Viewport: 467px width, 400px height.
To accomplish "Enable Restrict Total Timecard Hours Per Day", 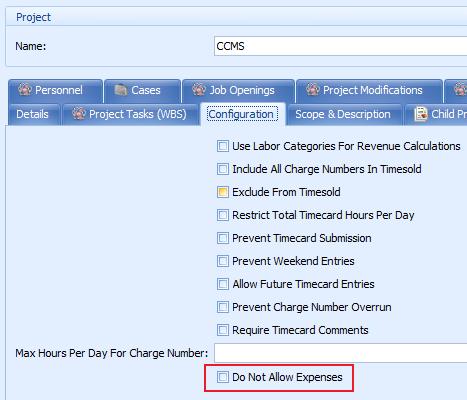I will coord(223,215).
